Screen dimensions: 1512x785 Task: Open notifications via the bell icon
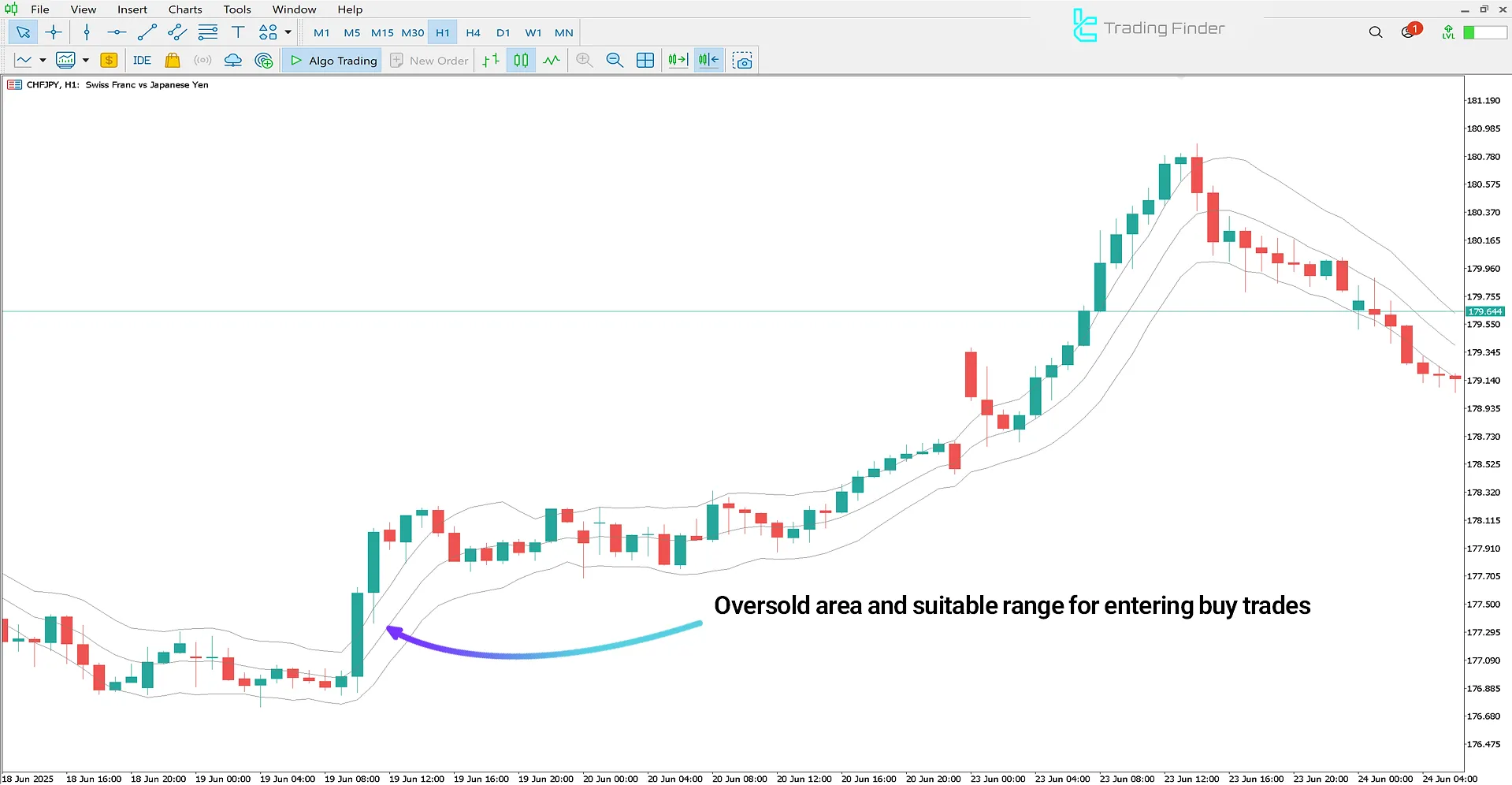pyautogui.click(x=1408, y=32)
